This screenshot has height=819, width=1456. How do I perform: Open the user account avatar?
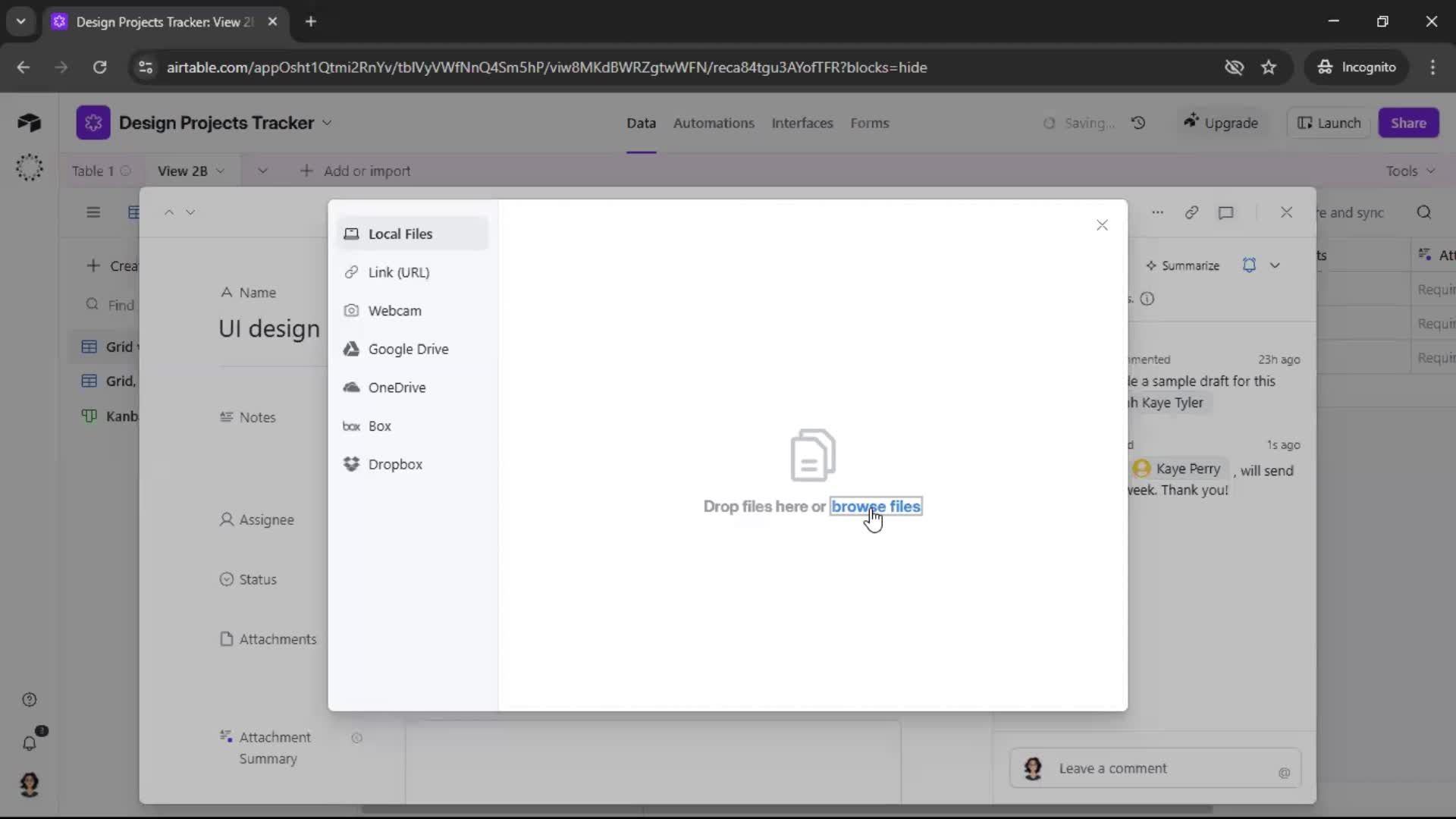click(29, 785)
